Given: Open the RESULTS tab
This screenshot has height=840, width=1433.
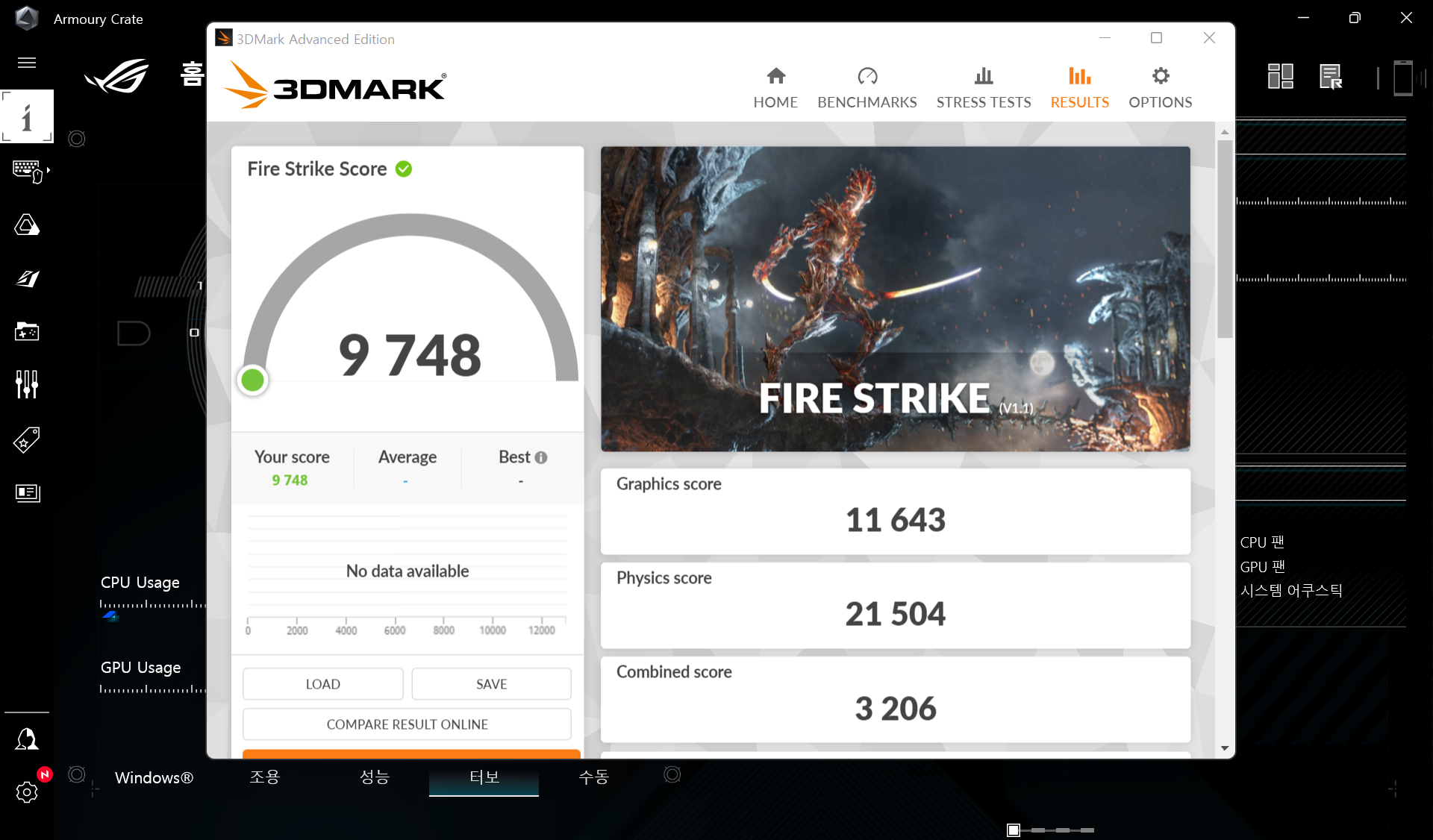Looking at the screenshot, I should [1079, 87].
